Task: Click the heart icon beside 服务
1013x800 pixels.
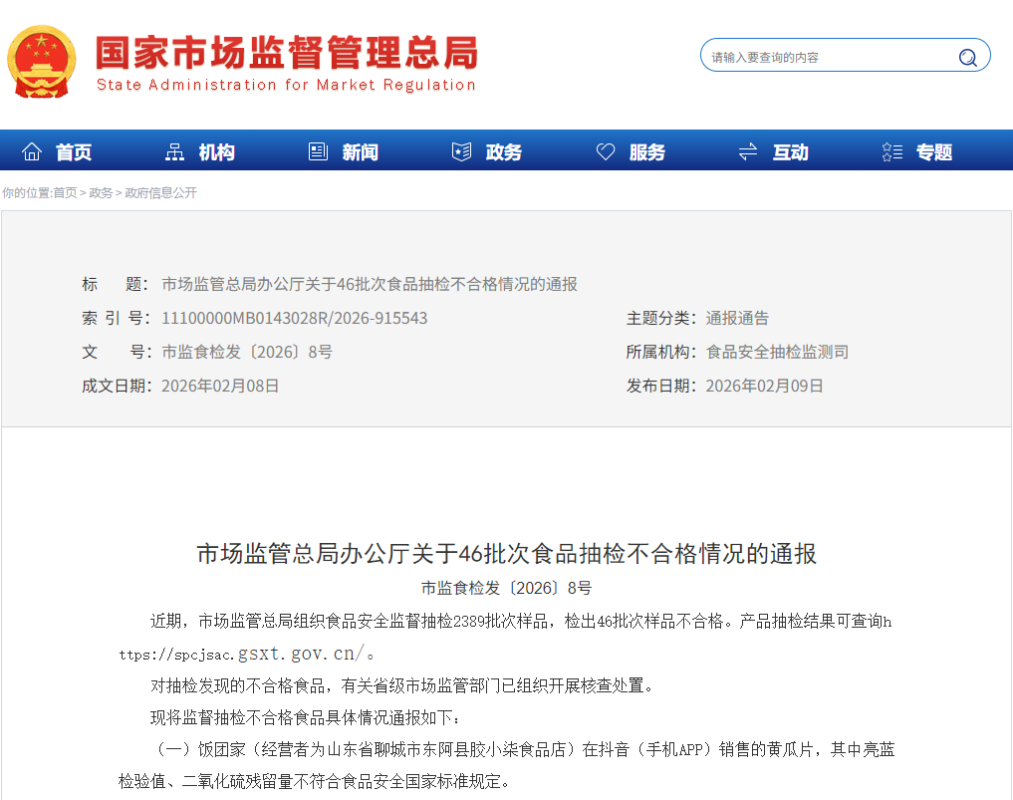Action: pyautogui.click(x=605, y=152)
